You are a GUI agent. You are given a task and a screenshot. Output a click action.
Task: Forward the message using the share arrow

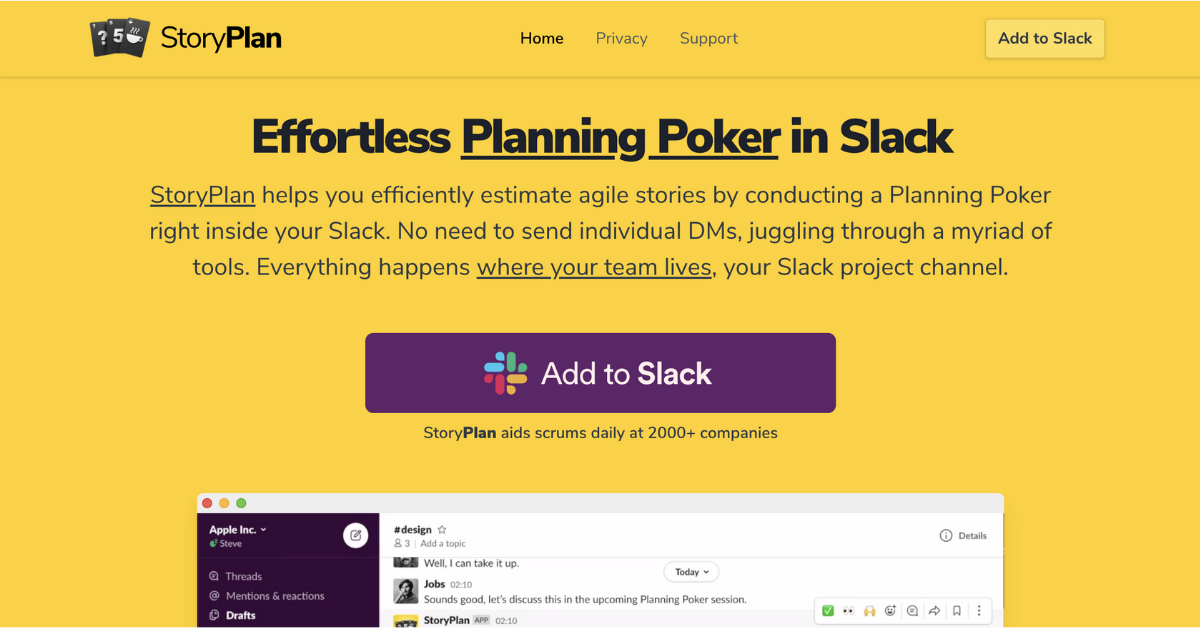[934, 610]
